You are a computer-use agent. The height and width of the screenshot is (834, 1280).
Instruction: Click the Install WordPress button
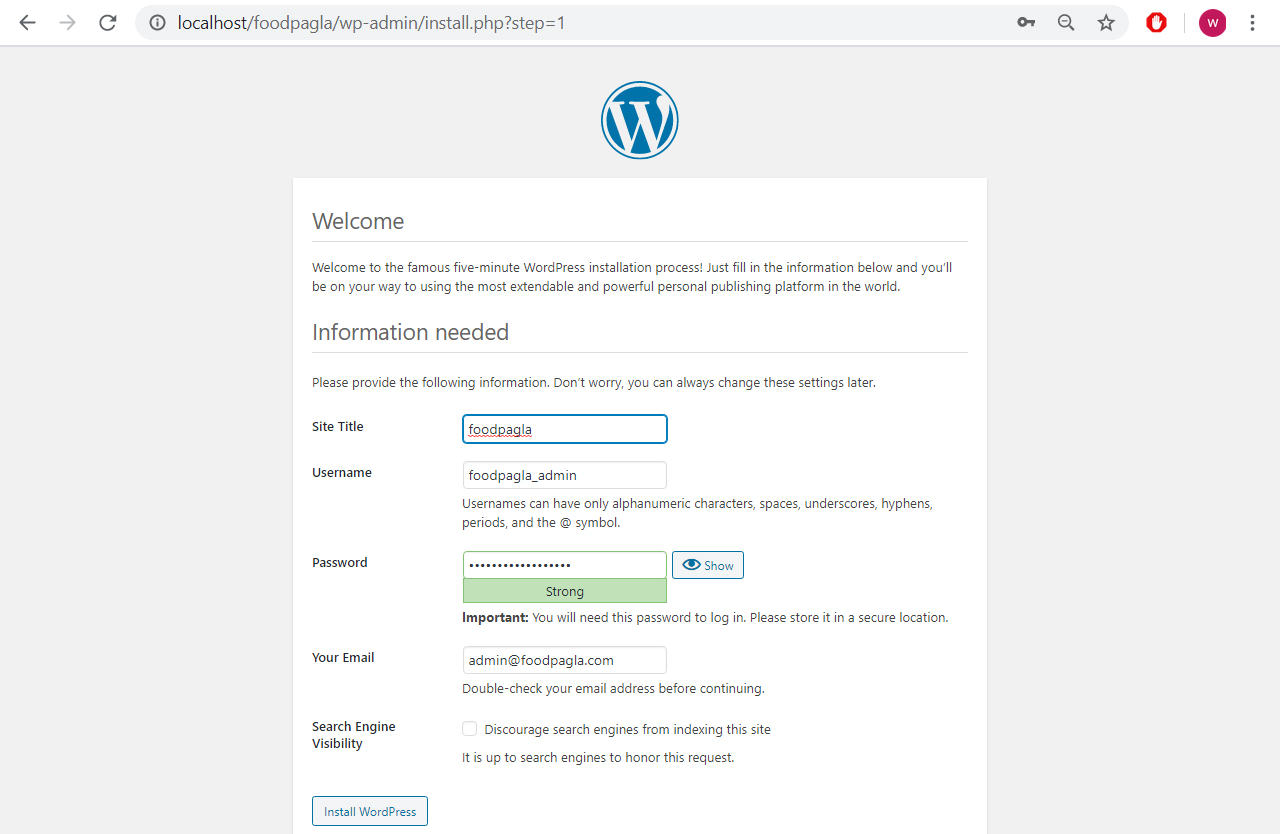pos(370,811)
